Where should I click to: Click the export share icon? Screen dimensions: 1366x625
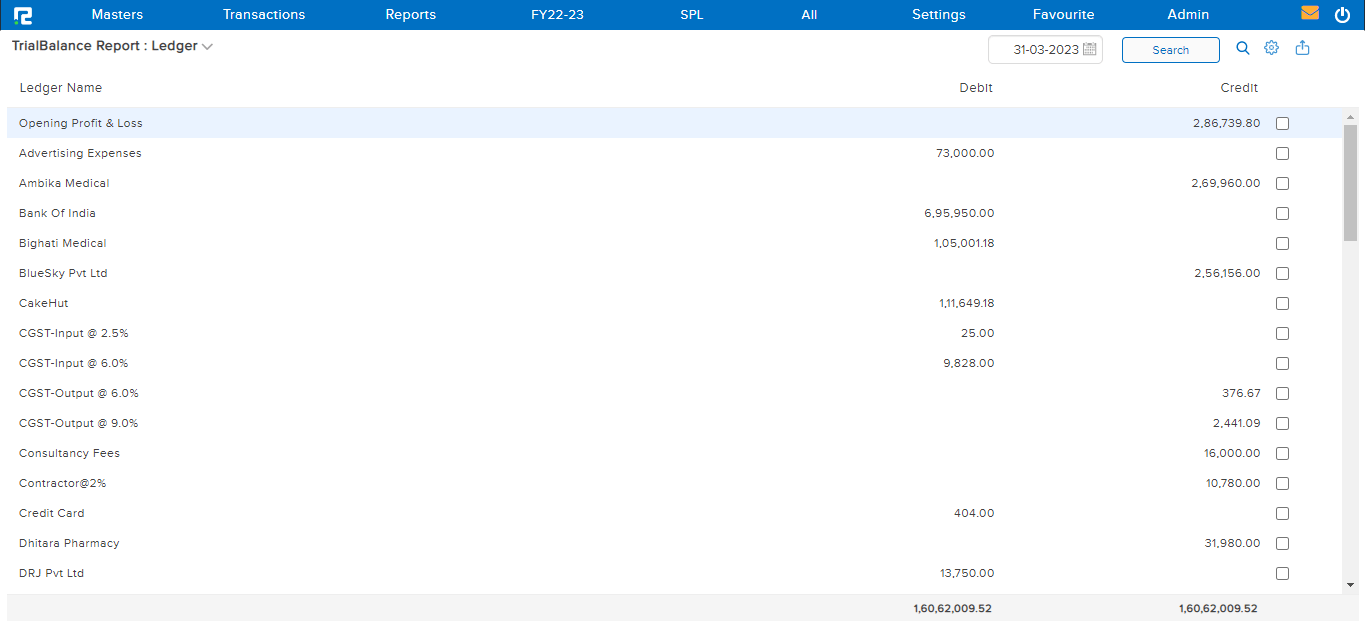pyautogui.click(x=1302, y=48)
